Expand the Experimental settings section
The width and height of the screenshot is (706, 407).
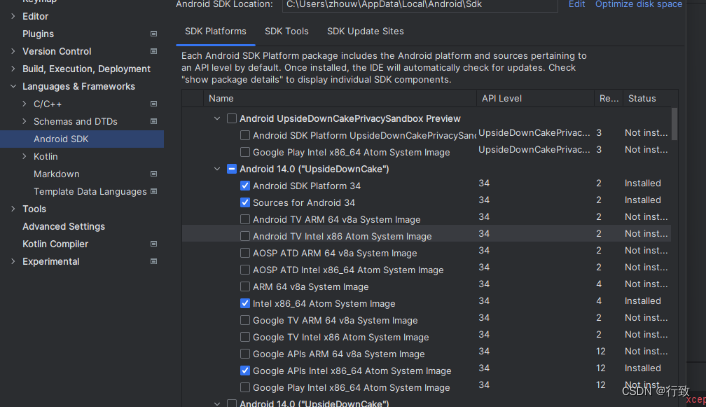13,262
